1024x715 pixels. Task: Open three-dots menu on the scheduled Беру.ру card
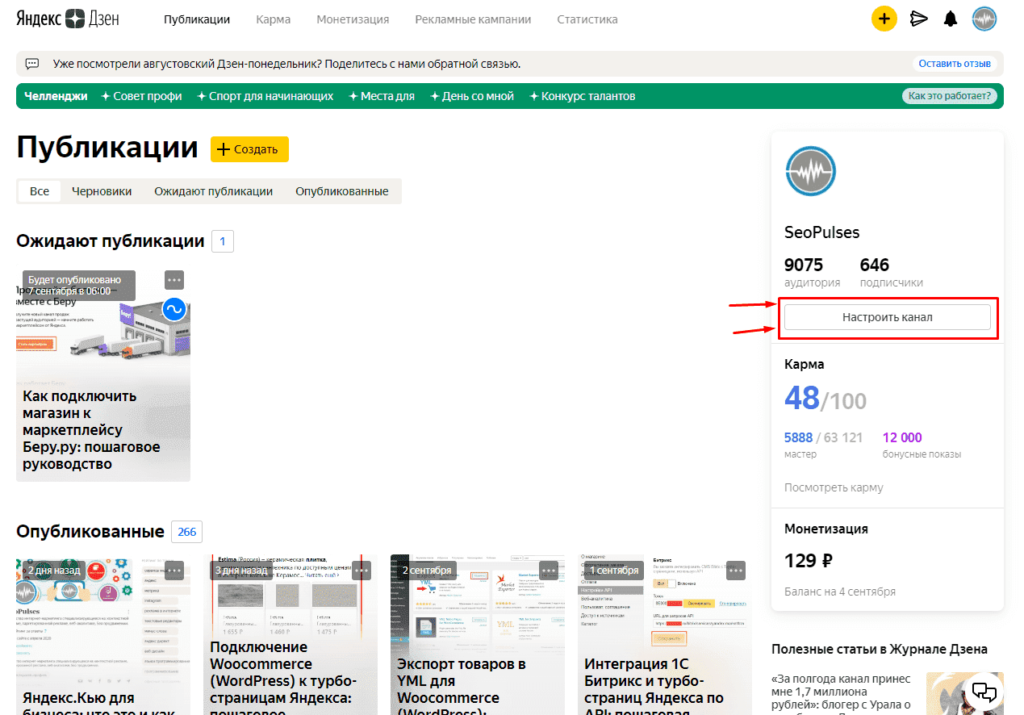point(174,280)
